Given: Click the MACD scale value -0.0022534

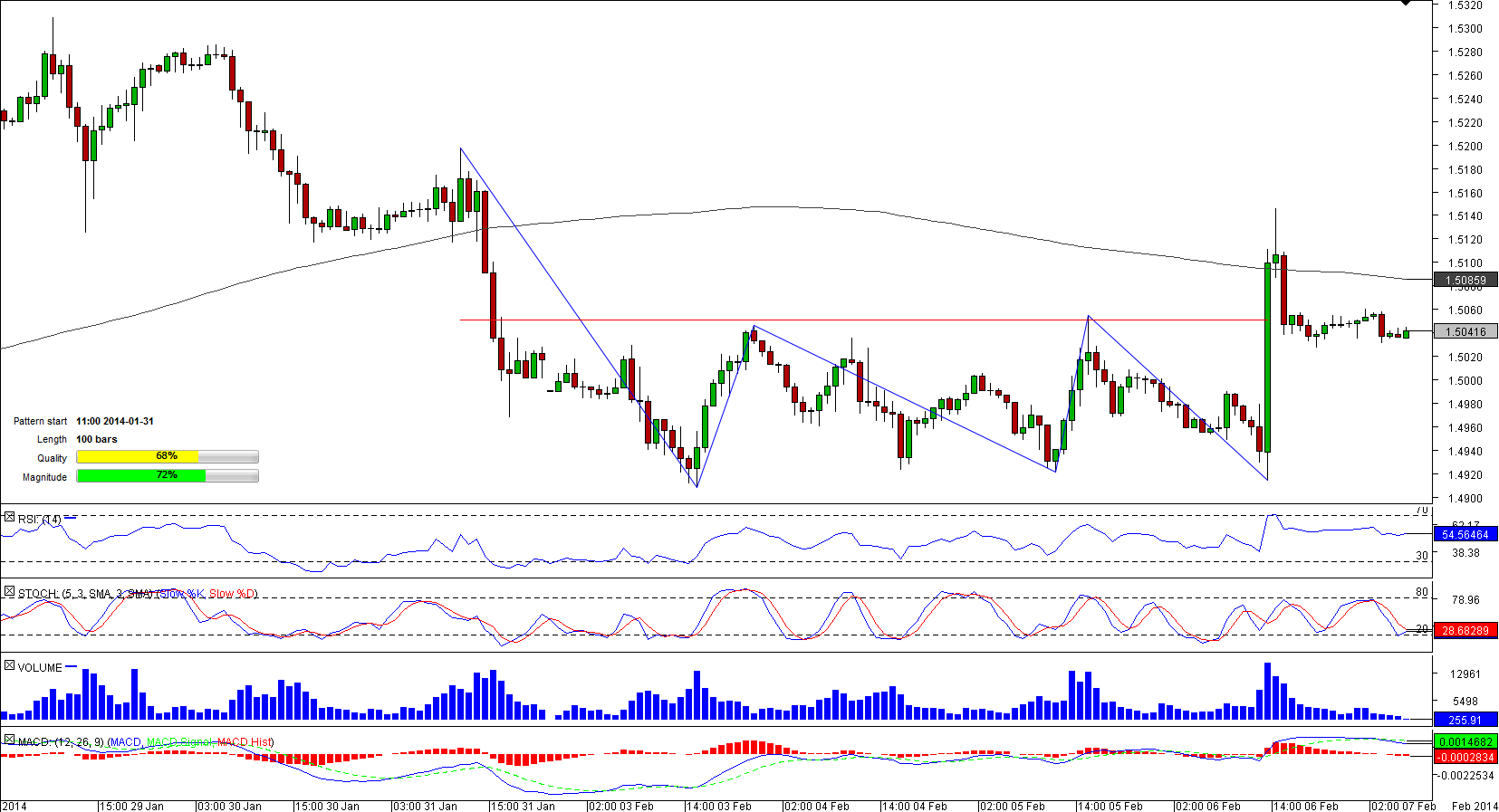Looking at the screenshot, I should tap(1465, 776).
